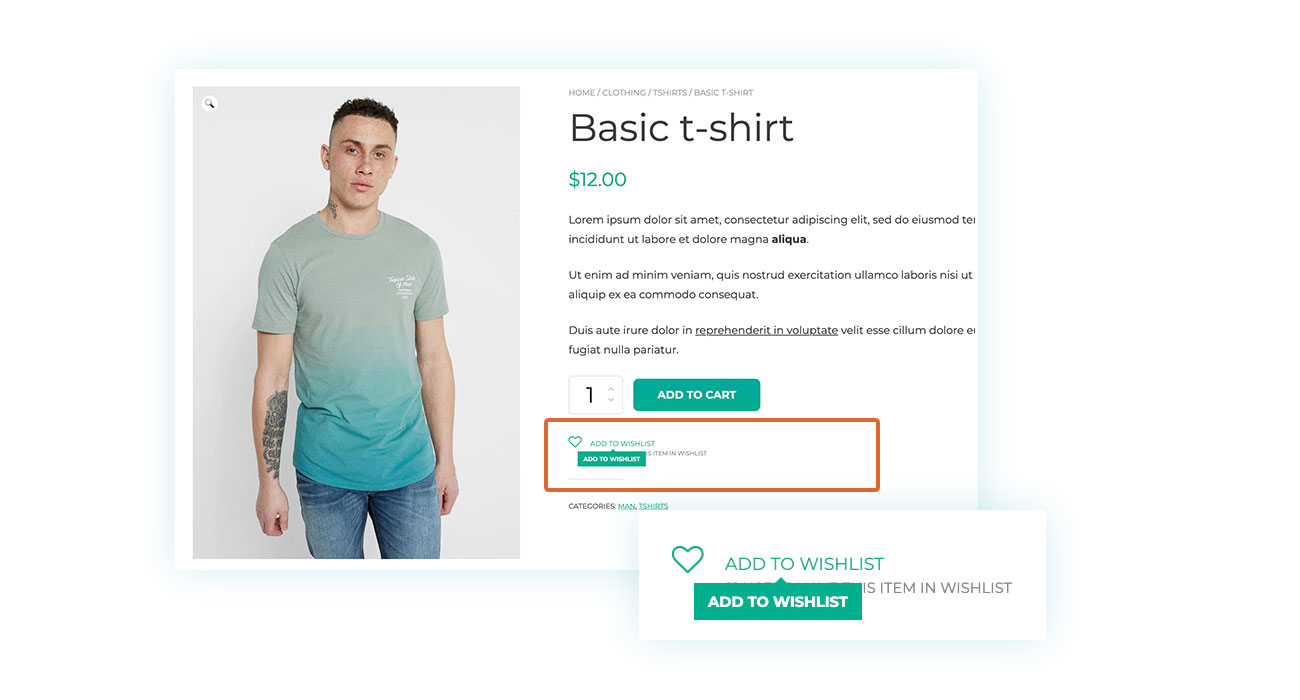The width and height of the screenshot is (1300, 700).
Task: Follow the 'reprehenderit in voluptate' underlined link
Action: [x=767, y=330]
